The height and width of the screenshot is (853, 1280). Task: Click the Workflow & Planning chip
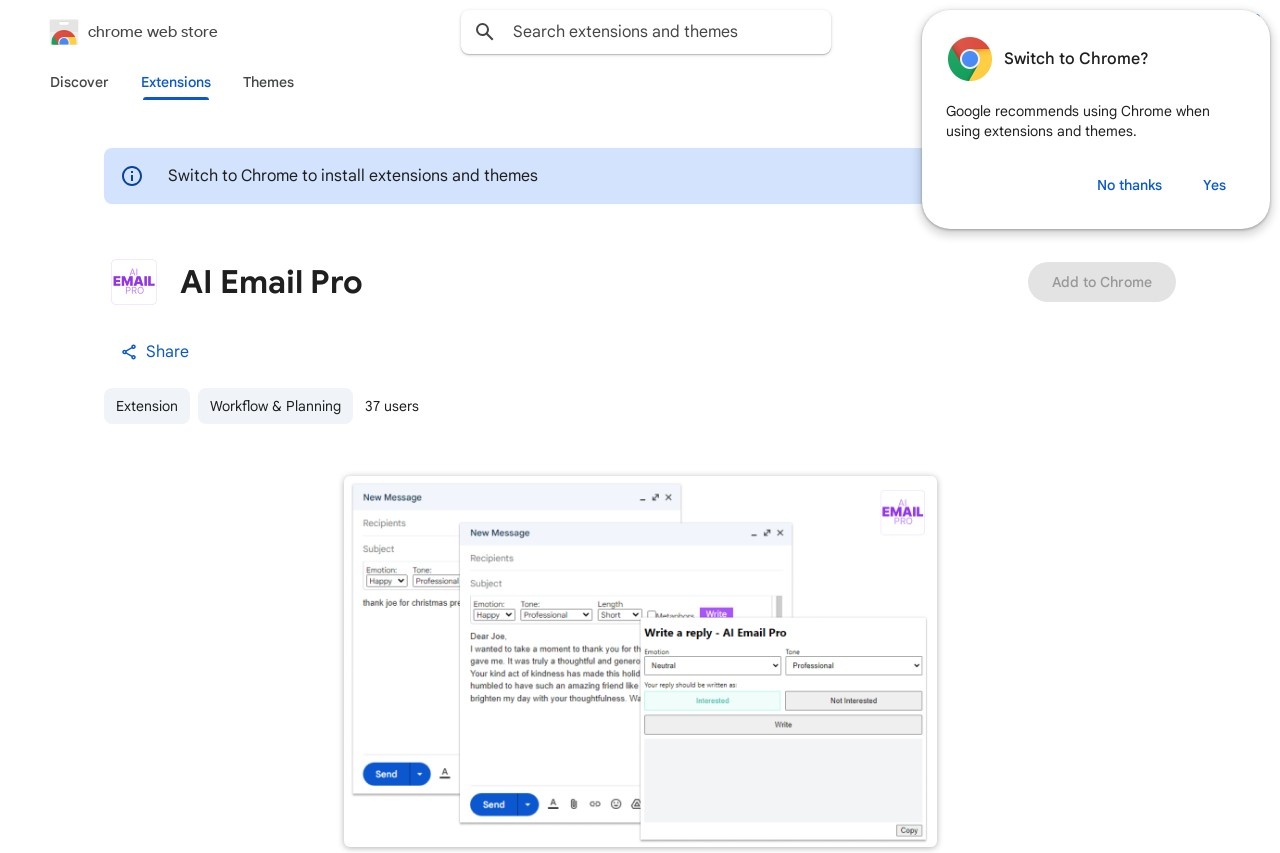pos(275,406)
